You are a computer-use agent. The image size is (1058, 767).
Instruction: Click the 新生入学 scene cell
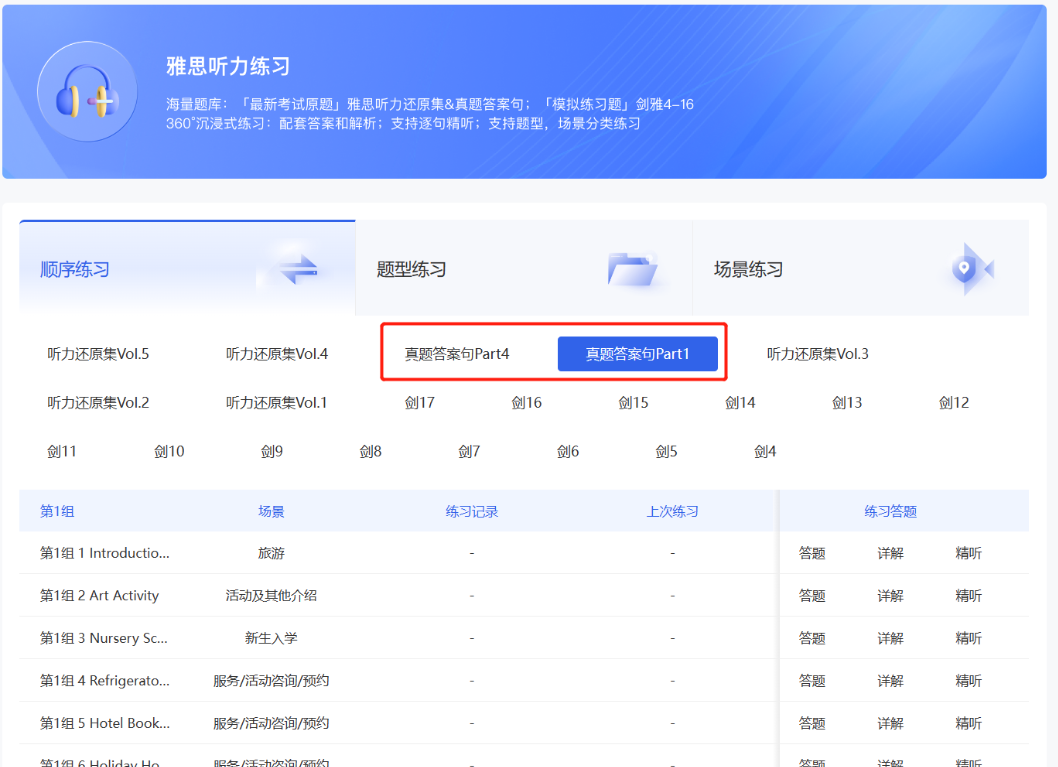pos(271,638)
